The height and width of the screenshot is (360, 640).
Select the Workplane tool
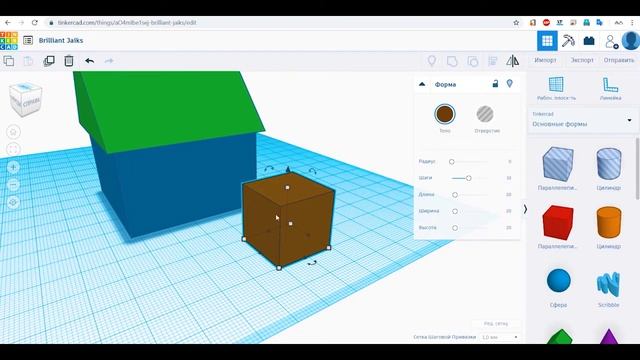tap(556, 89)
